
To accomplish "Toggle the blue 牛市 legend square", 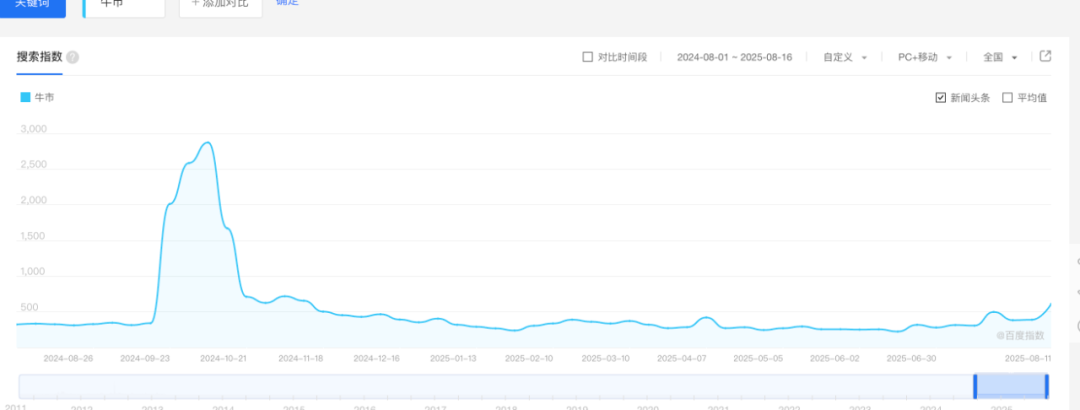I will point(25,98).
